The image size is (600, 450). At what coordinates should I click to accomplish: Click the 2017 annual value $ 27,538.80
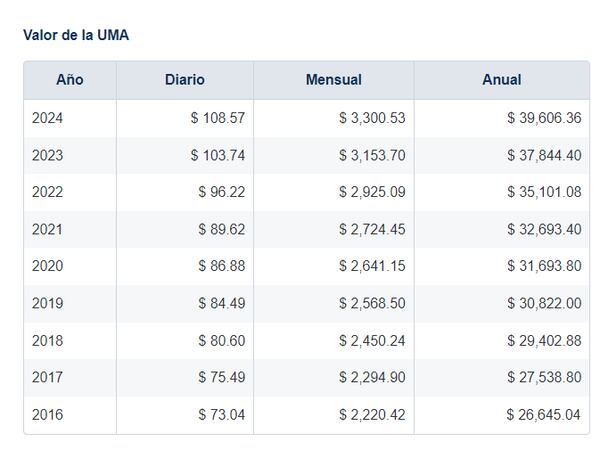pyautogui.click(x=544, y=377)
